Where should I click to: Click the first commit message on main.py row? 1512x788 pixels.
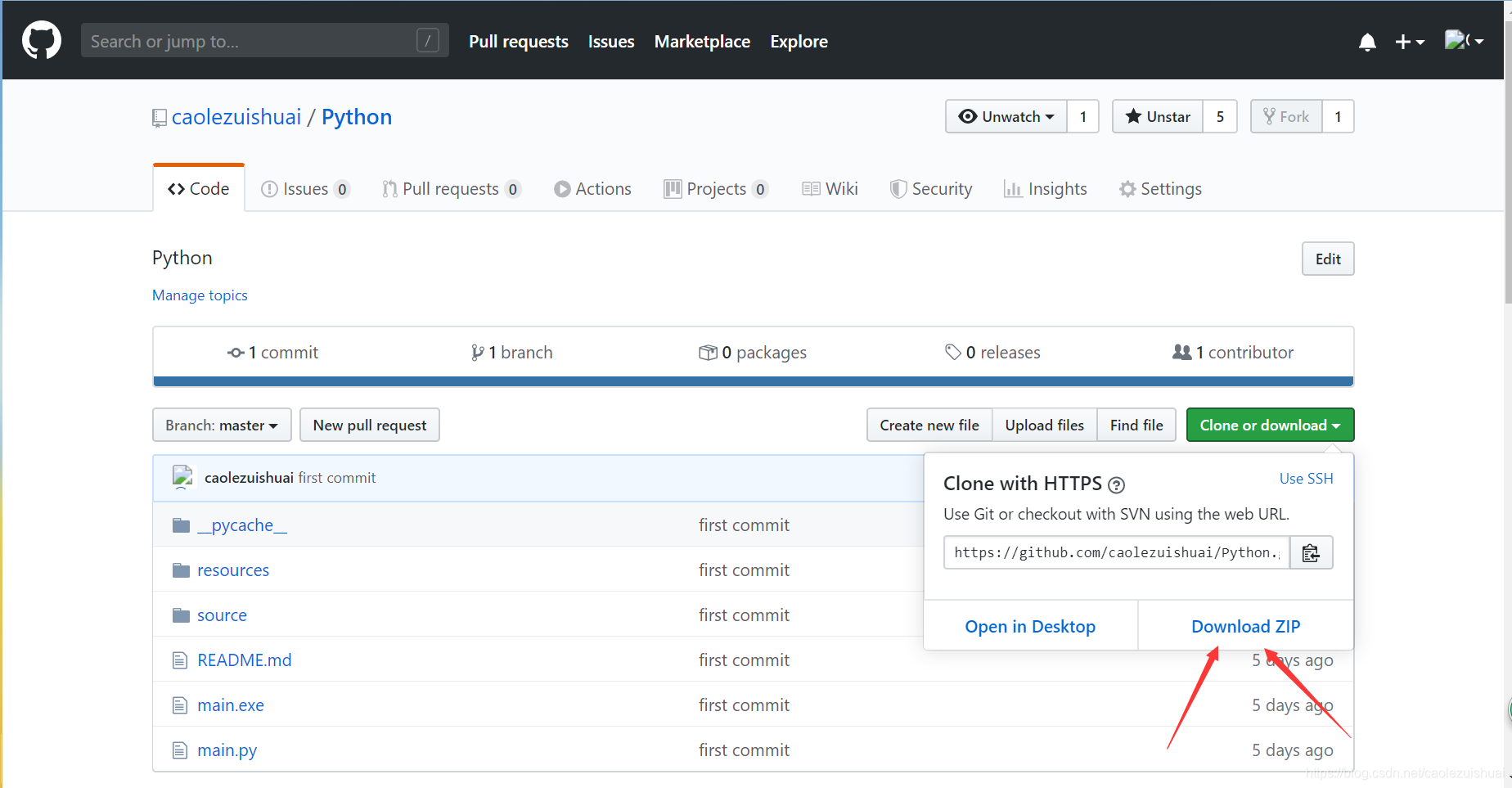744,750
